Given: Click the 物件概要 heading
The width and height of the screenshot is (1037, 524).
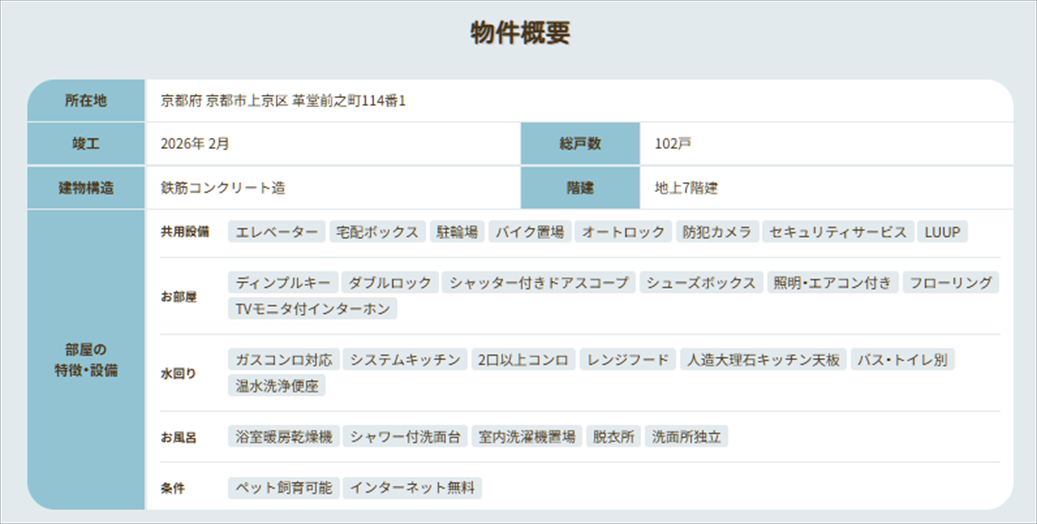Looking at the screenshot, I should pyautogui.click(x=520, y=32).
